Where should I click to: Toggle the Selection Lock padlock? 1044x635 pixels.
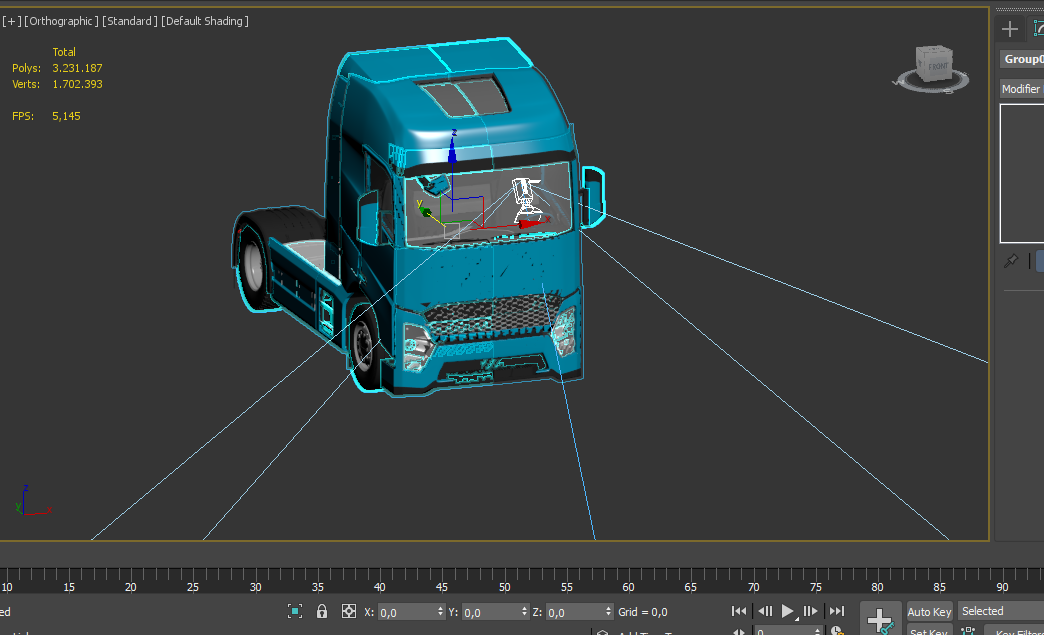(x=321, y=611)
